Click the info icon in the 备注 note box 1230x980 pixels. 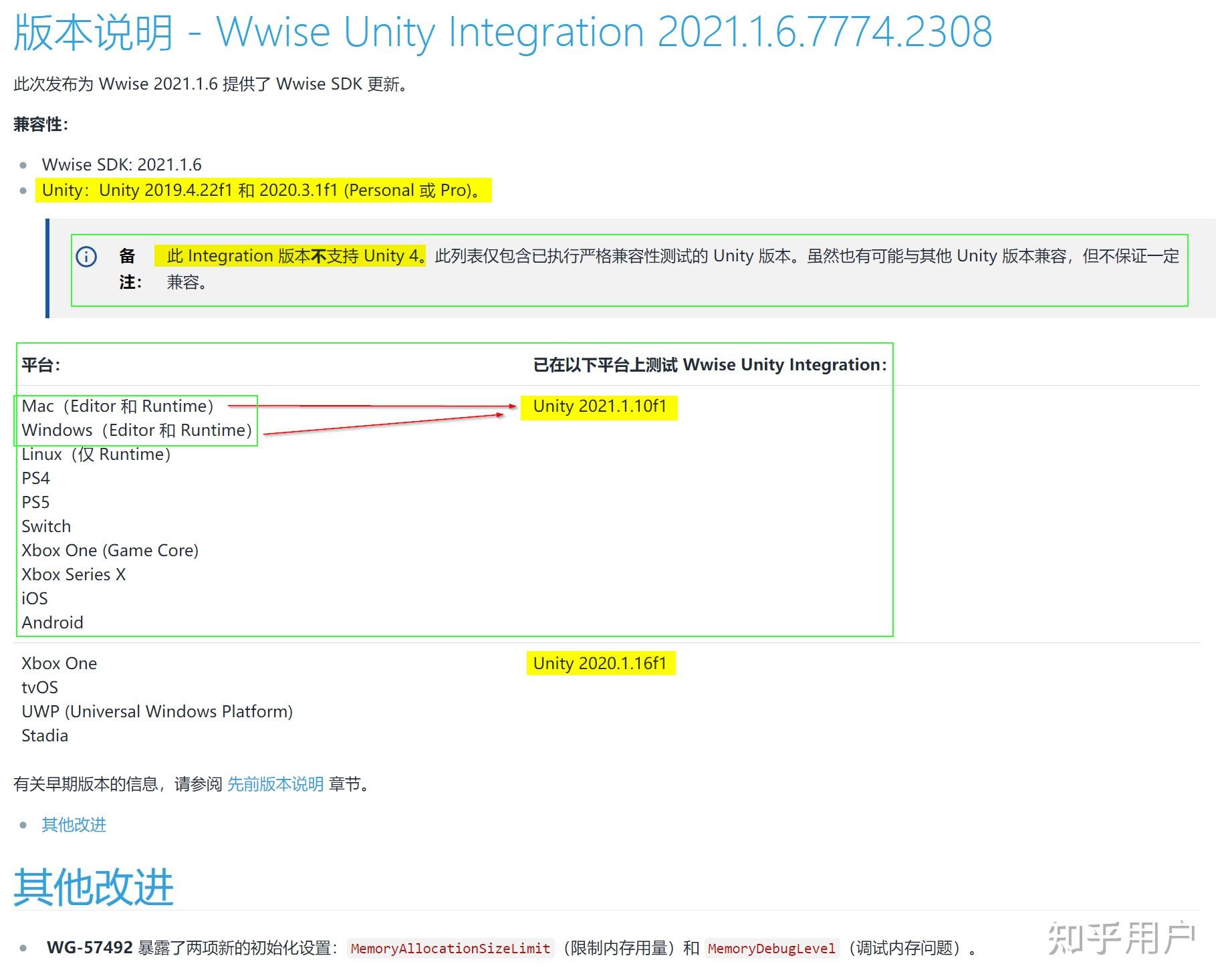coord(87,257)
